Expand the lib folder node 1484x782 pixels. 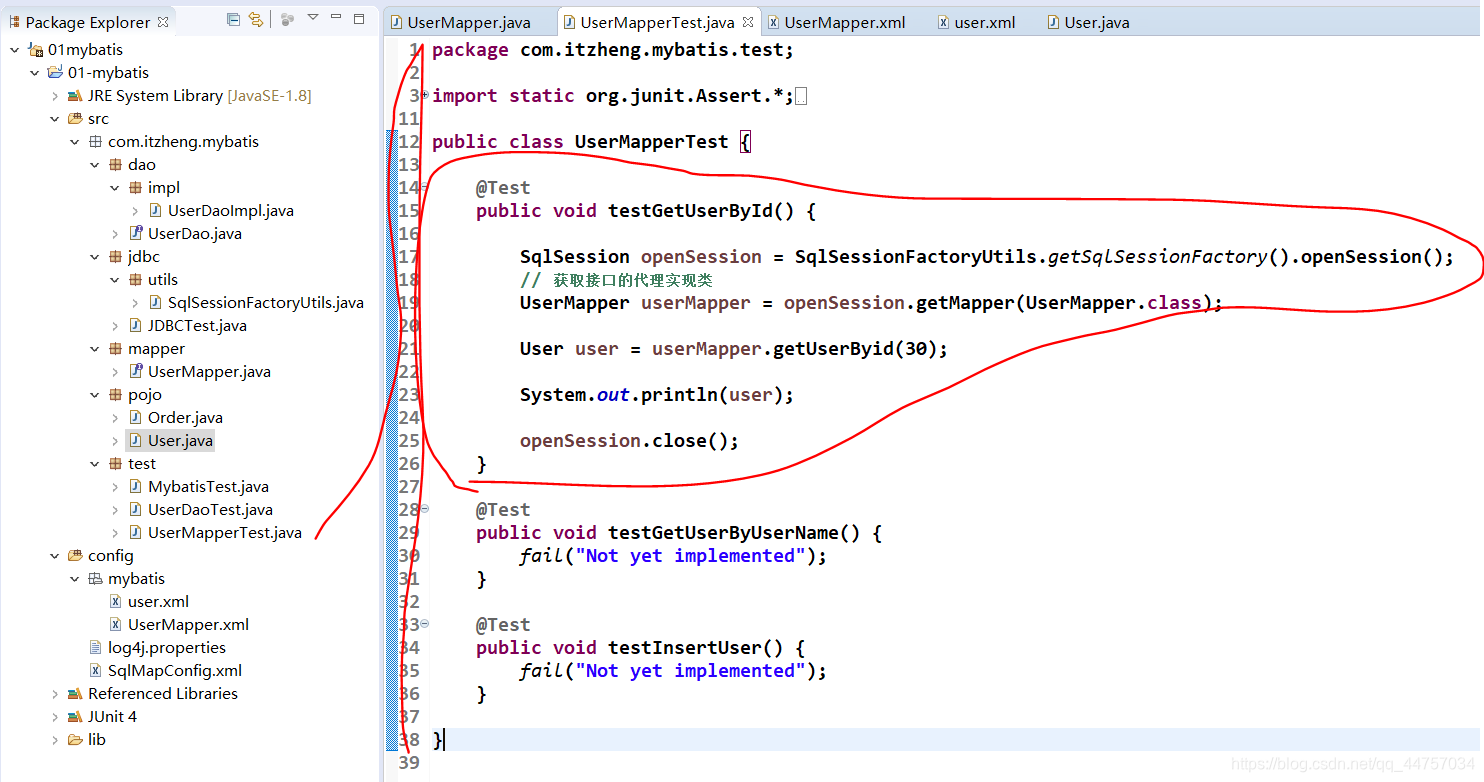click(54, 740)
